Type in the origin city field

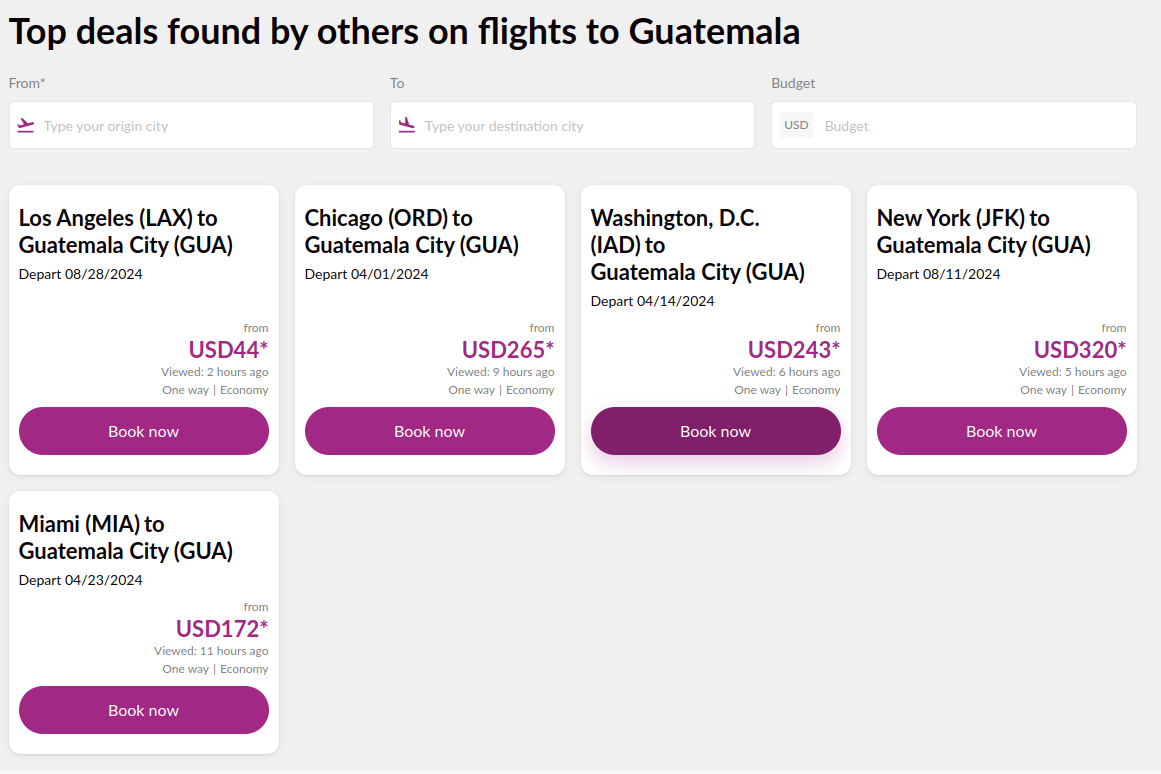click(x=200, y=126)
